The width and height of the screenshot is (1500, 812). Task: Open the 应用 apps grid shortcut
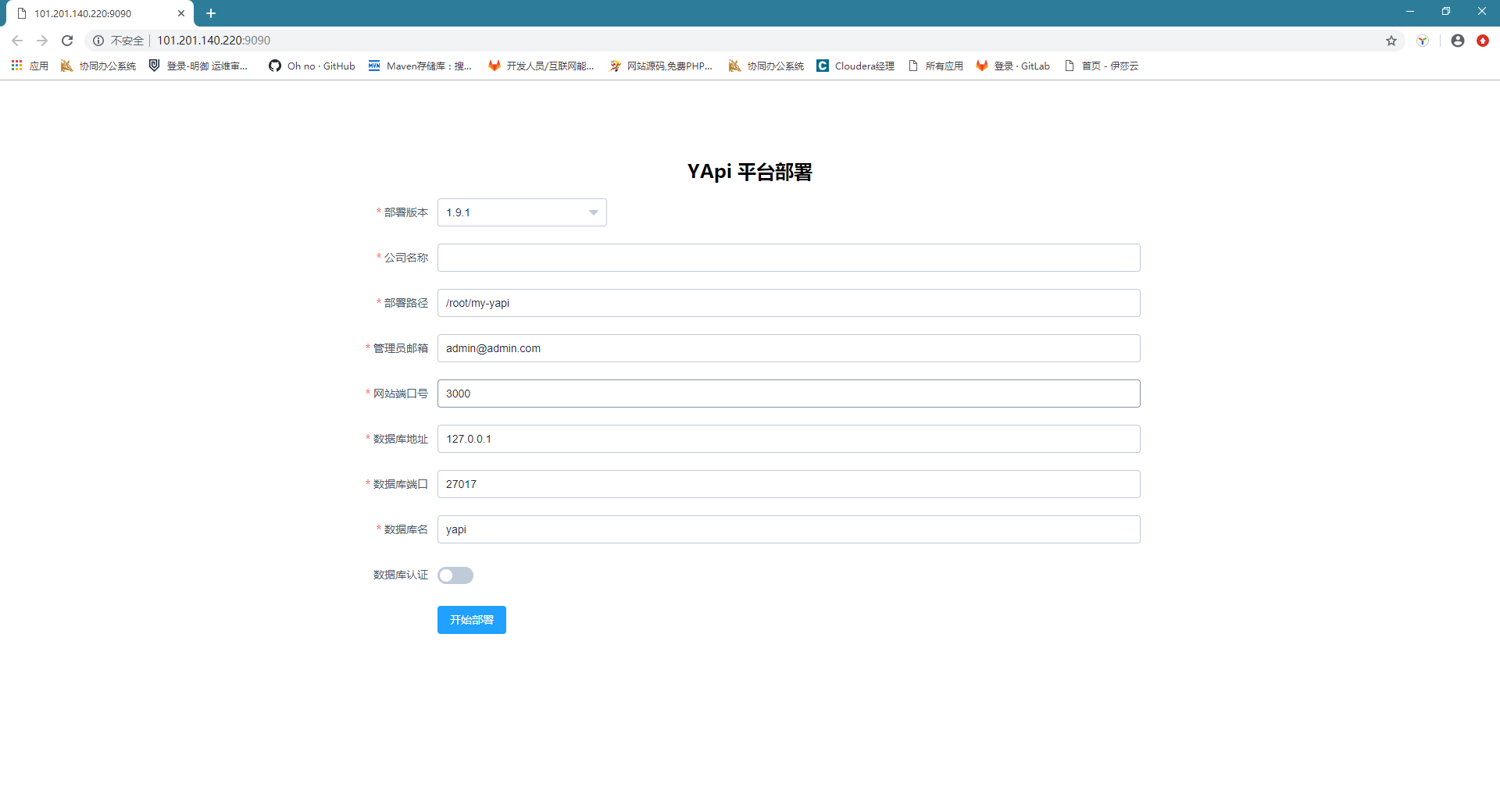30,66
